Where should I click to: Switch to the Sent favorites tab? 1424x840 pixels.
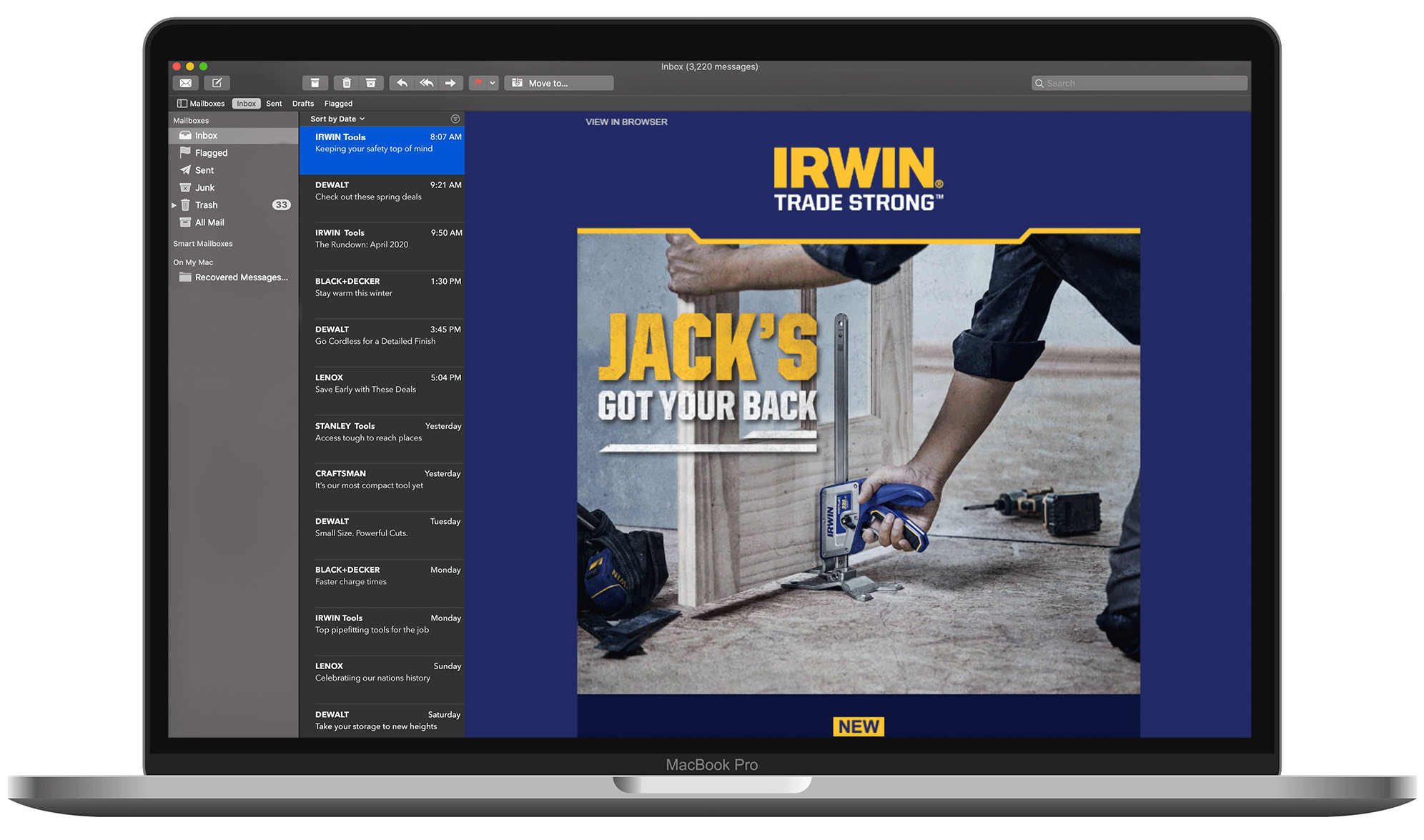tap(274, 104)
